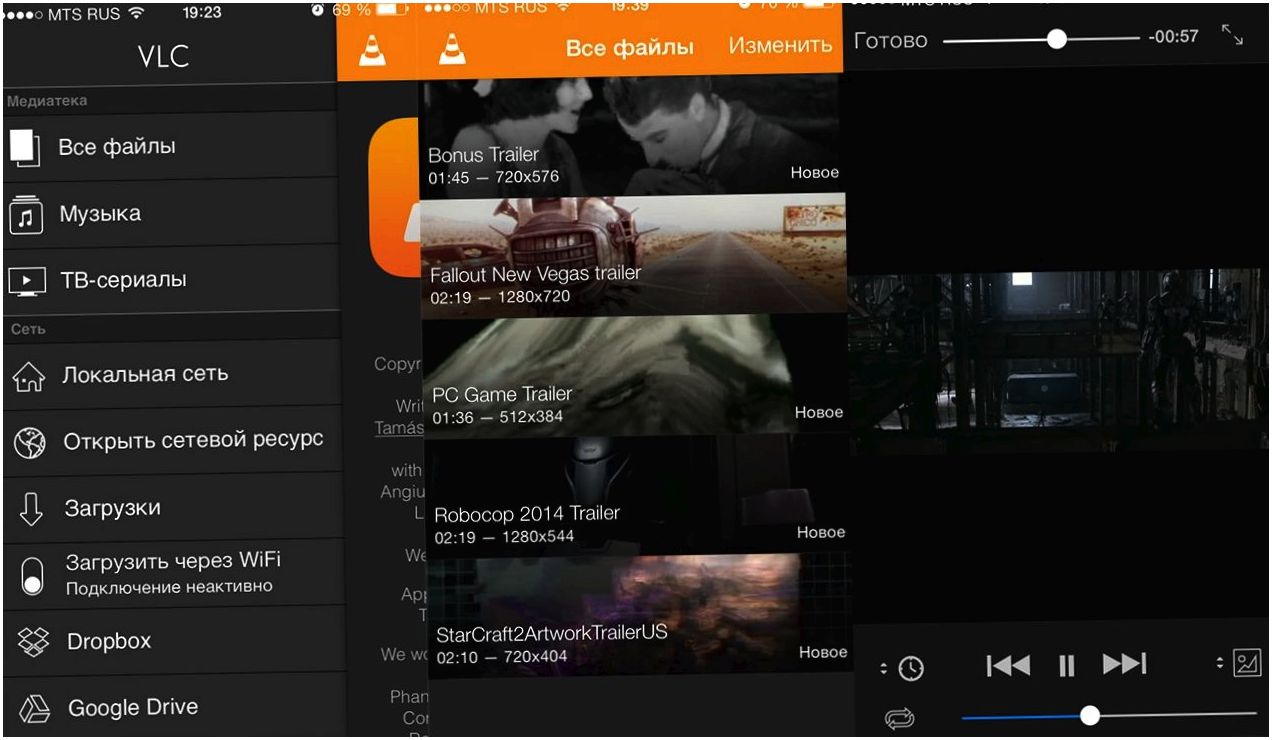Image resolution: width=1272 pixels, height=740 pixels.
Task: Click the Dropbox logo icon
Action: click(x=33, y=642)
